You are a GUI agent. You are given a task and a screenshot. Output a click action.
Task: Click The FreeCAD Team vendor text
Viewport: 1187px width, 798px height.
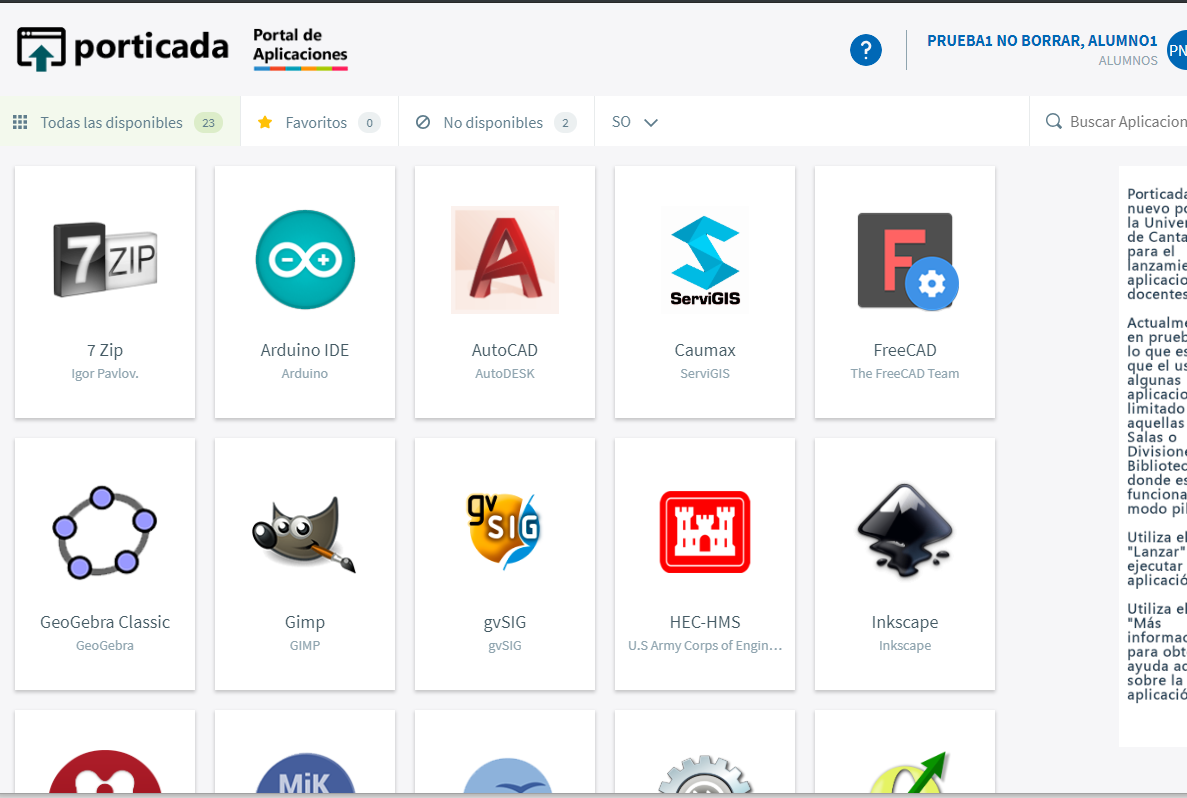point(905,373)
